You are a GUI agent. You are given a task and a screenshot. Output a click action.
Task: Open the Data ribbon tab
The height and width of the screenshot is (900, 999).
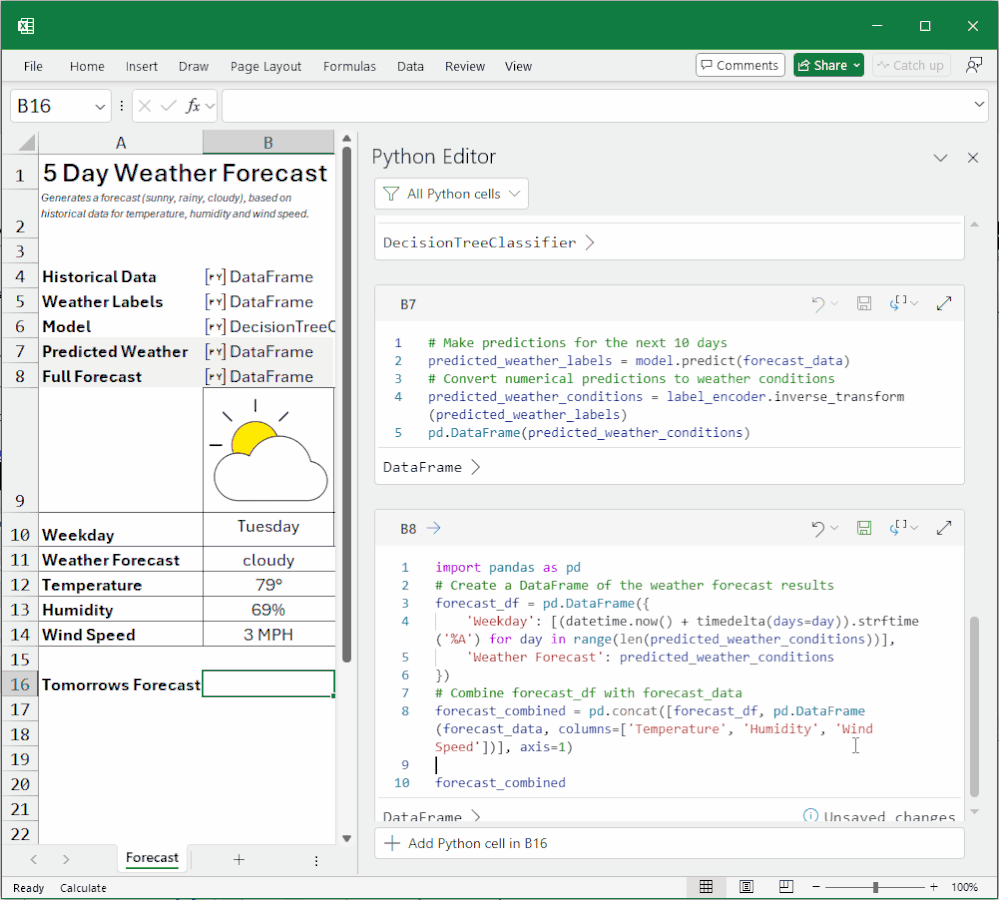click(410, 66)
